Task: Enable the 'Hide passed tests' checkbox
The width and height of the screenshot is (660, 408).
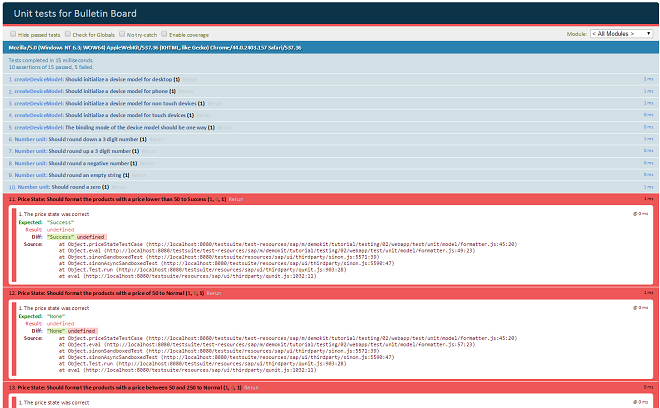Action: (x=12, y=34)
